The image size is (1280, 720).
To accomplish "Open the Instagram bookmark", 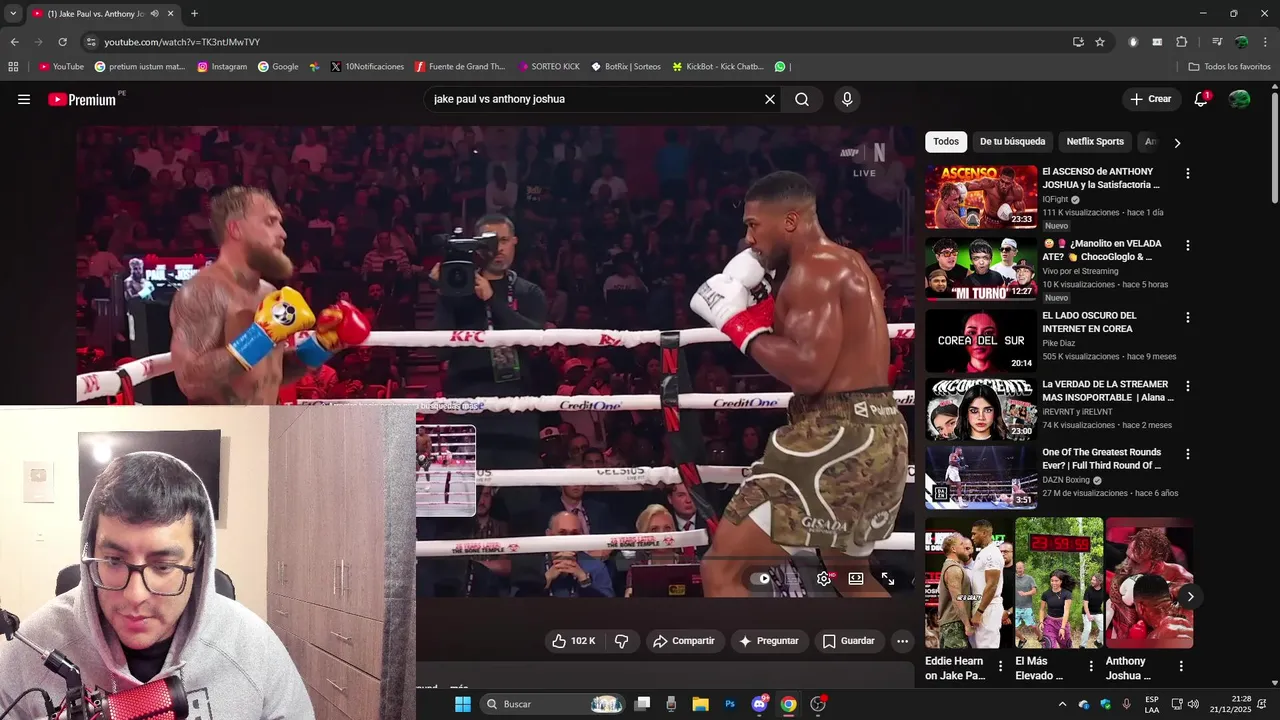I will click(222, 67).
